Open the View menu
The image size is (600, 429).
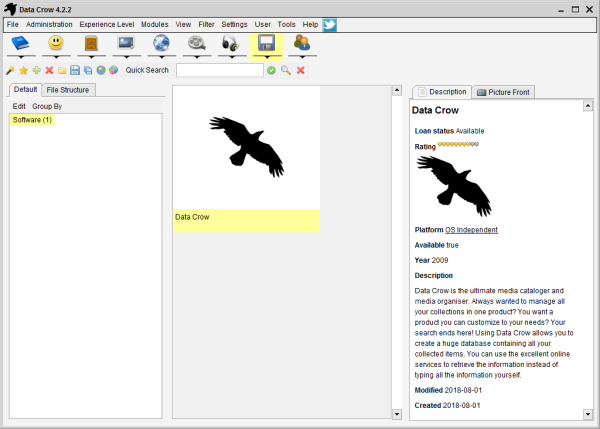pos(183,24)
